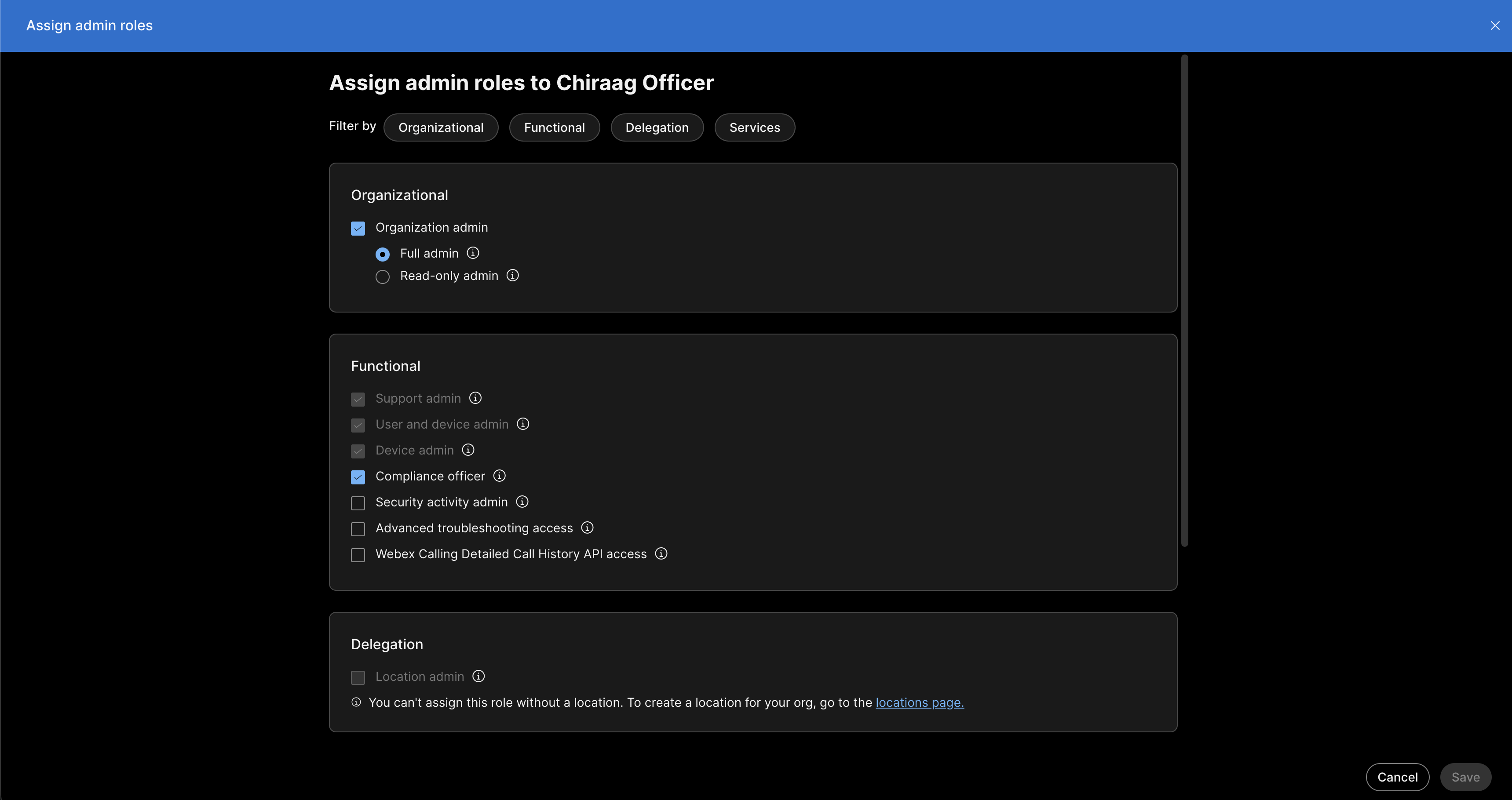Open Webex Calling Detailed Call History info icon

click(x=661, y=553)
